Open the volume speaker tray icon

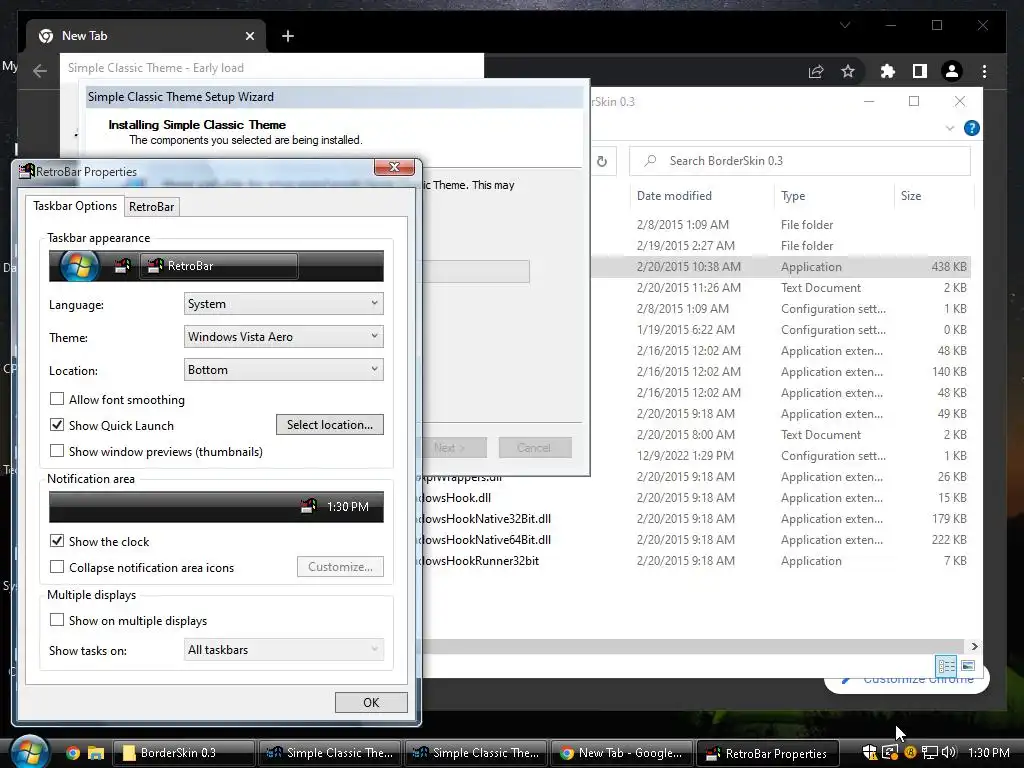949,752
